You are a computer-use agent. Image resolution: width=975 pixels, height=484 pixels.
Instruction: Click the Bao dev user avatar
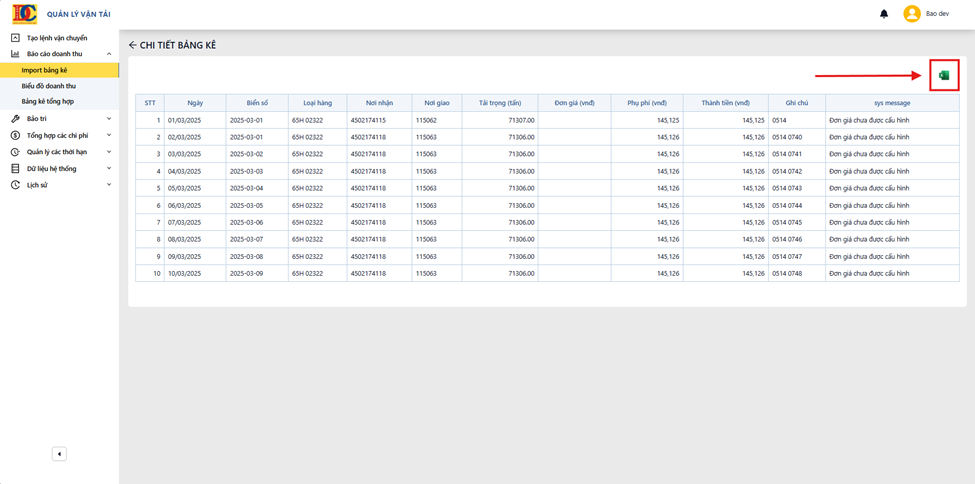912,14
